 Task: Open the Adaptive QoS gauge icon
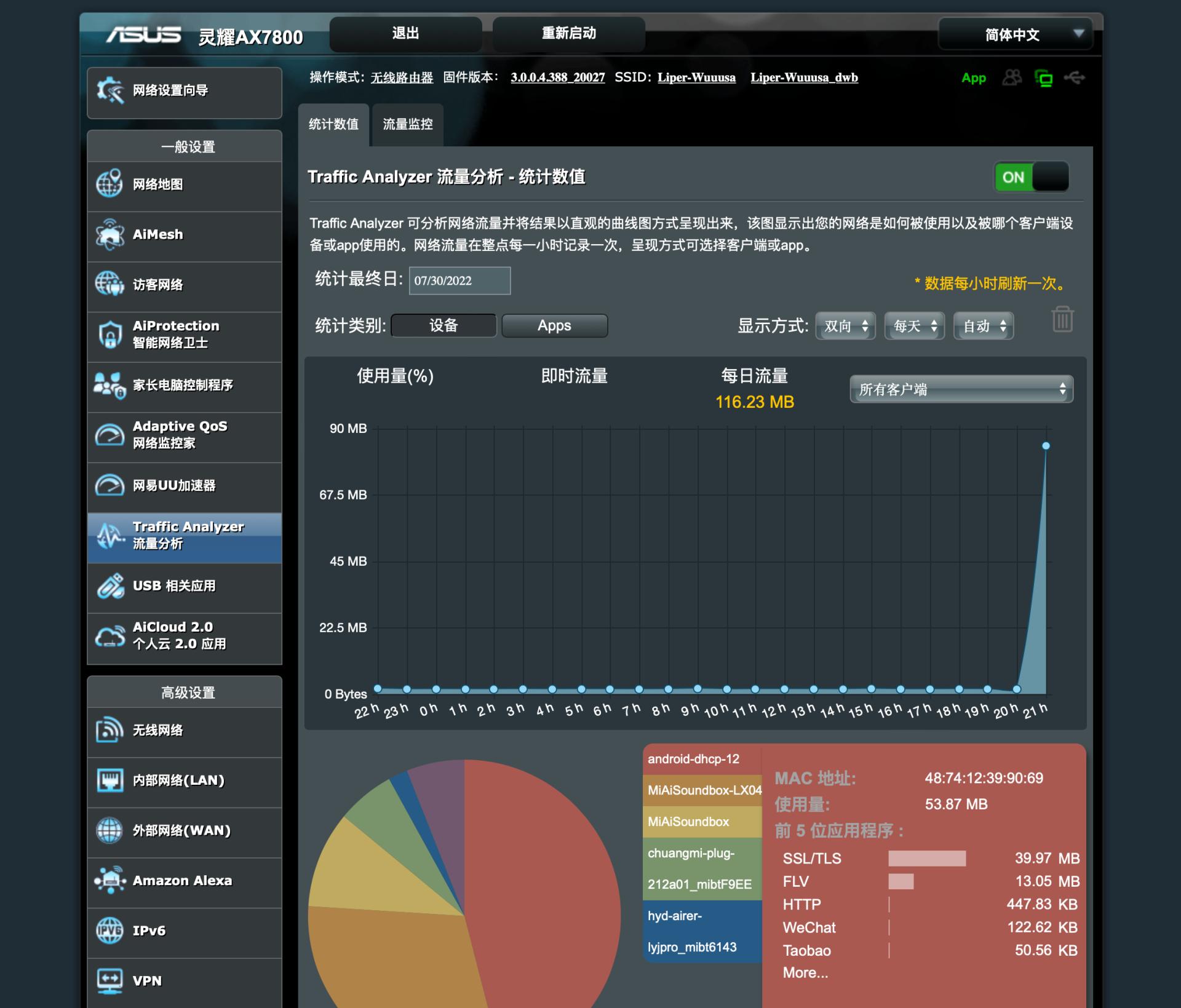[x=109, y=435]
